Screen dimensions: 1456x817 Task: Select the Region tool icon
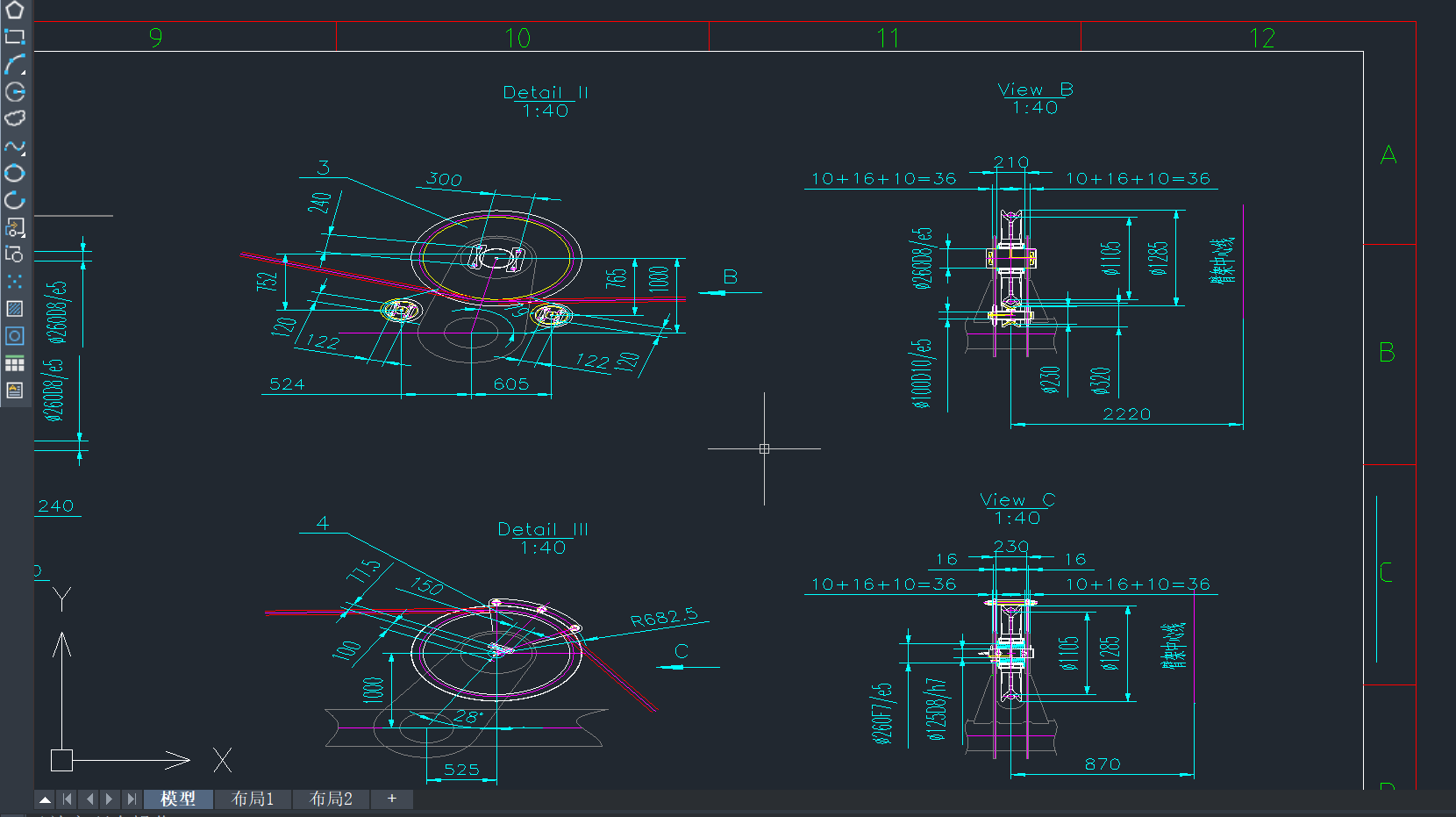[x=15, y=336]
